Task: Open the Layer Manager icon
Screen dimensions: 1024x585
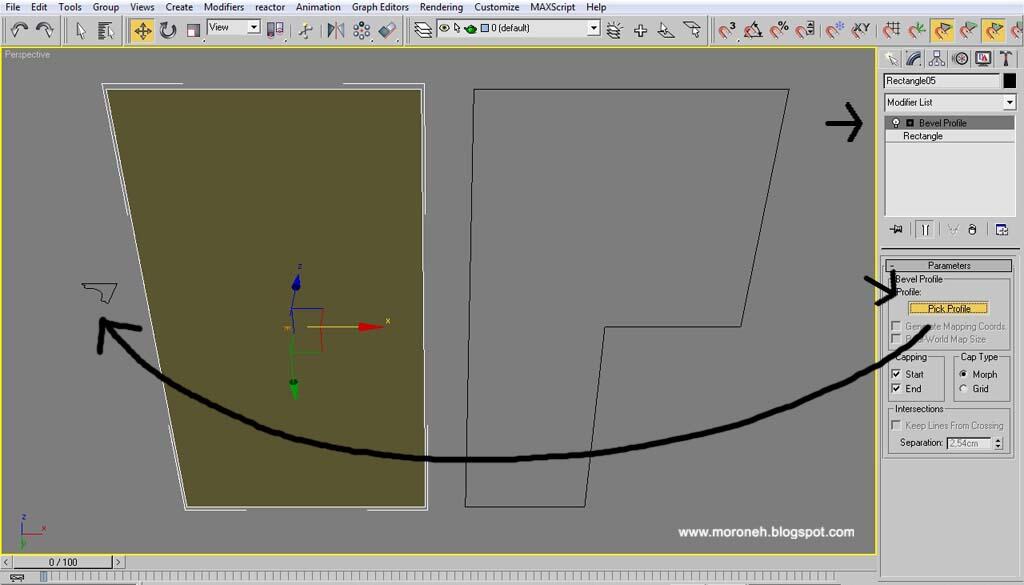Action: (424, 30)
